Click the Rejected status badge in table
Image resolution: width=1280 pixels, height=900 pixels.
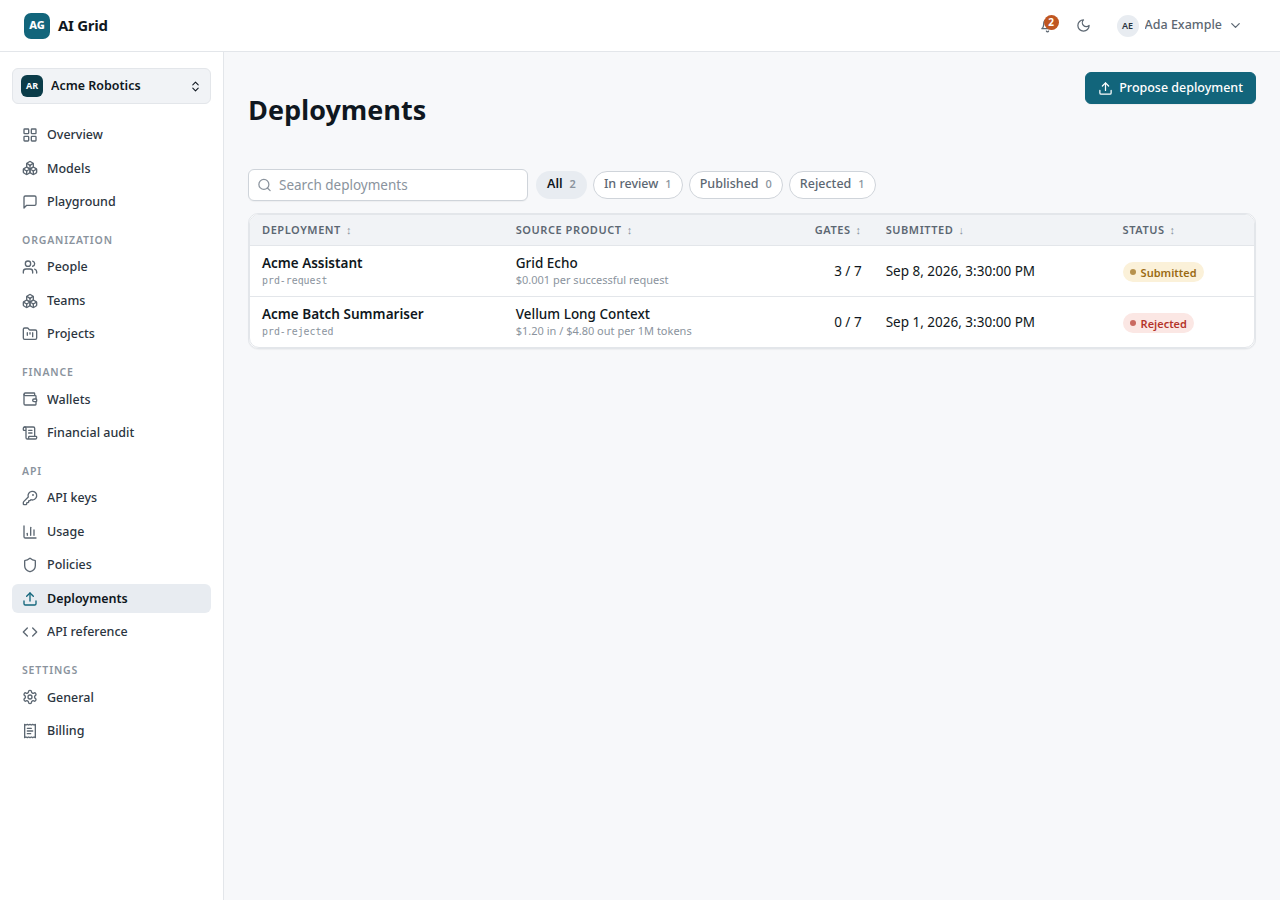point(1158,324)
